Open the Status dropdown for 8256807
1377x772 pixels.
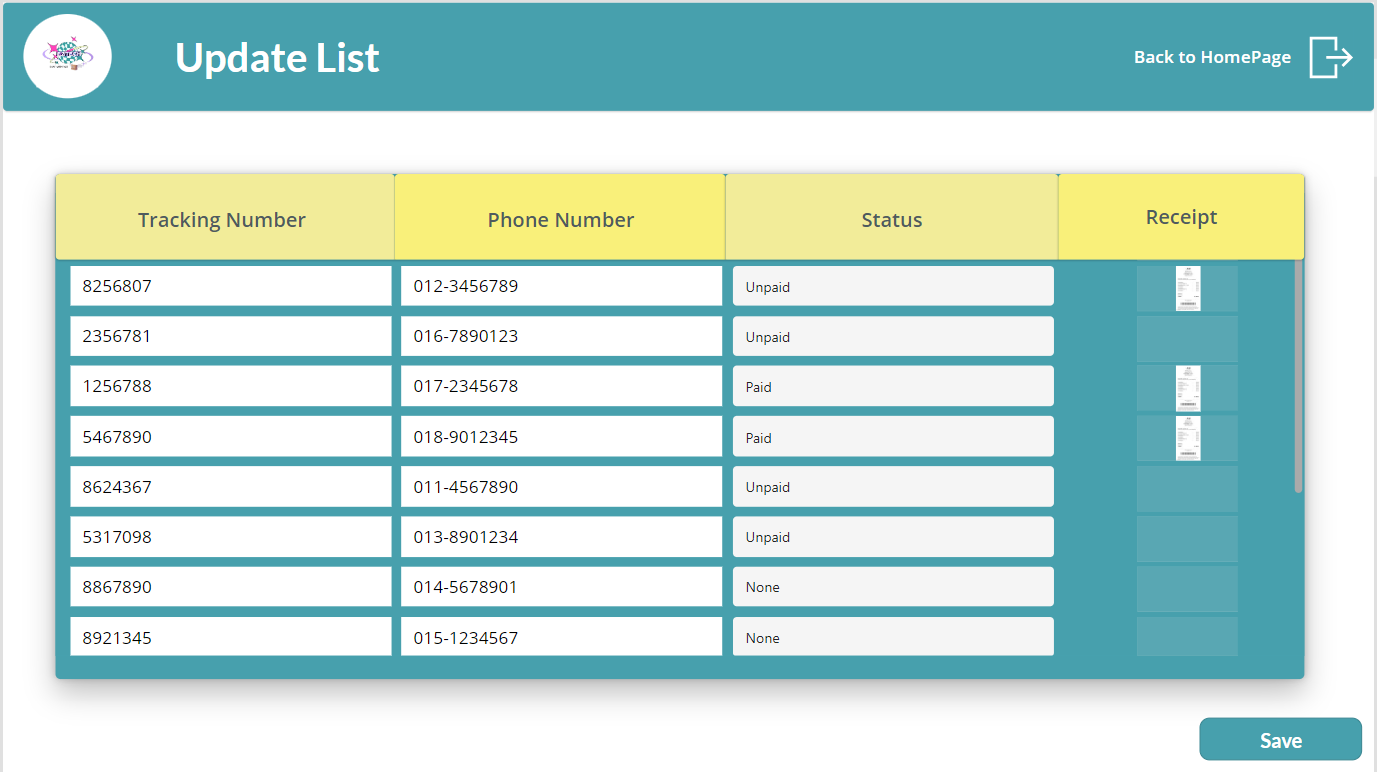[x=892, y=286]
